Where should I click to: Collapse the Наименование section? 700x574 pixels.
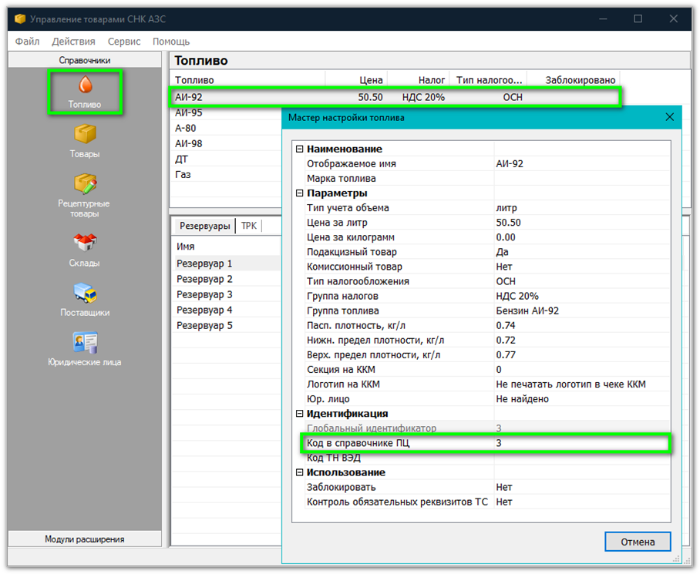pyautogui.click(x=299, y=149)
